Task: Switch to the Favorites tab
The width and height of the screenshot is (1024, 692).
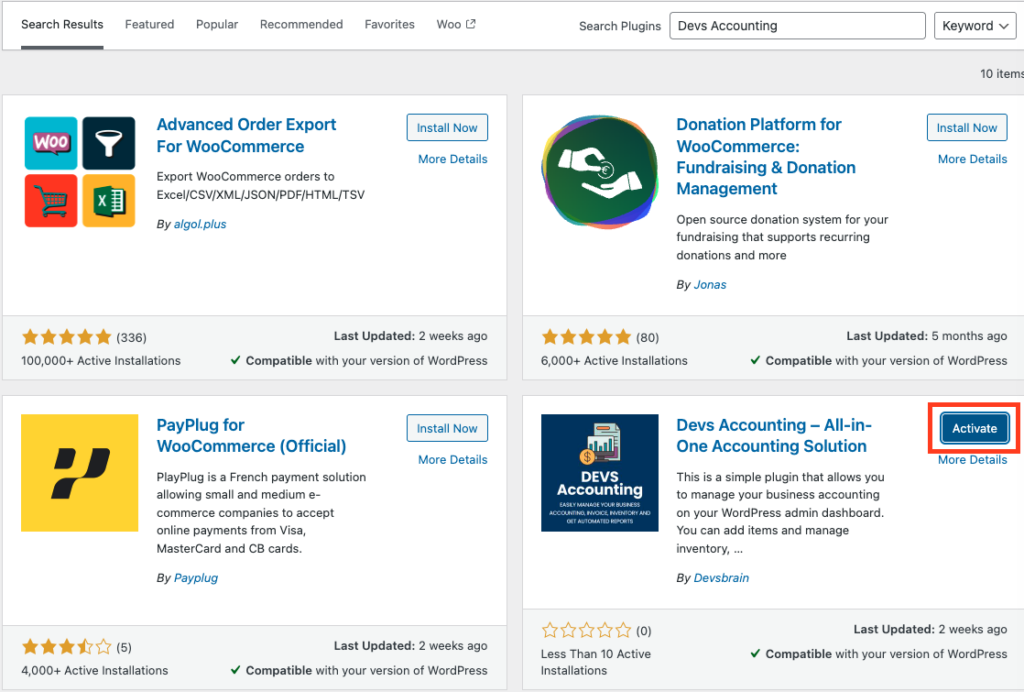Action: tap(389, 24)
